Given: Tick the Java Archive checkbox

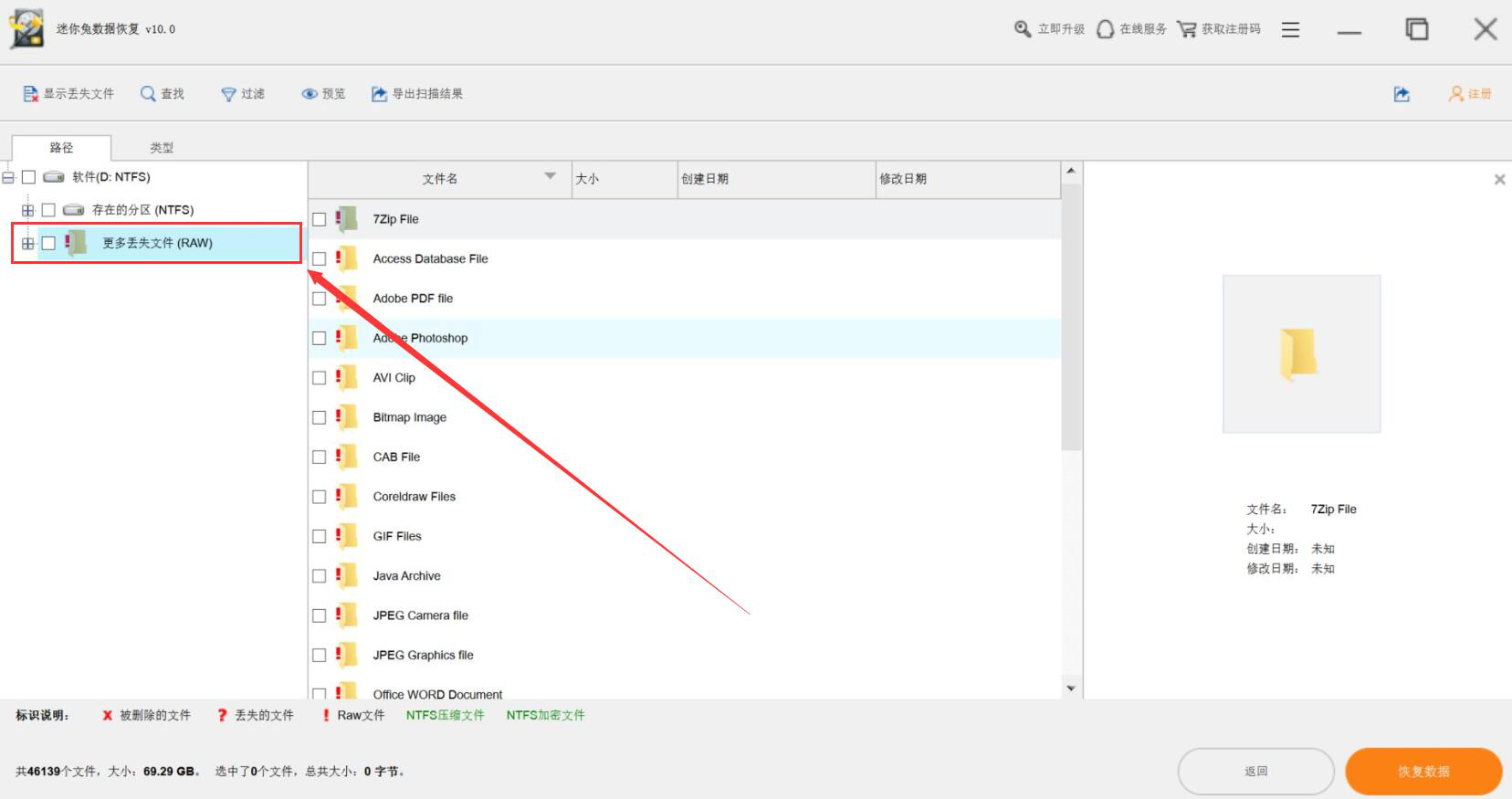Looking at the screenshot, I should pos(319,576).
